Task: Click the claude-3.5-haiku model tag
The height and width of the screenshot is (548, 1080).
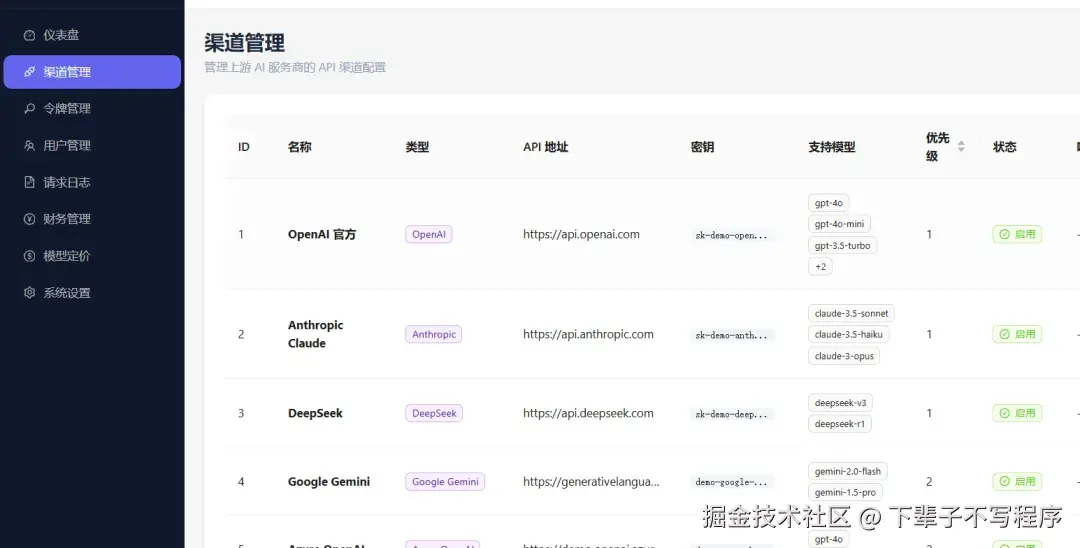Action: [x=849, y=335]
